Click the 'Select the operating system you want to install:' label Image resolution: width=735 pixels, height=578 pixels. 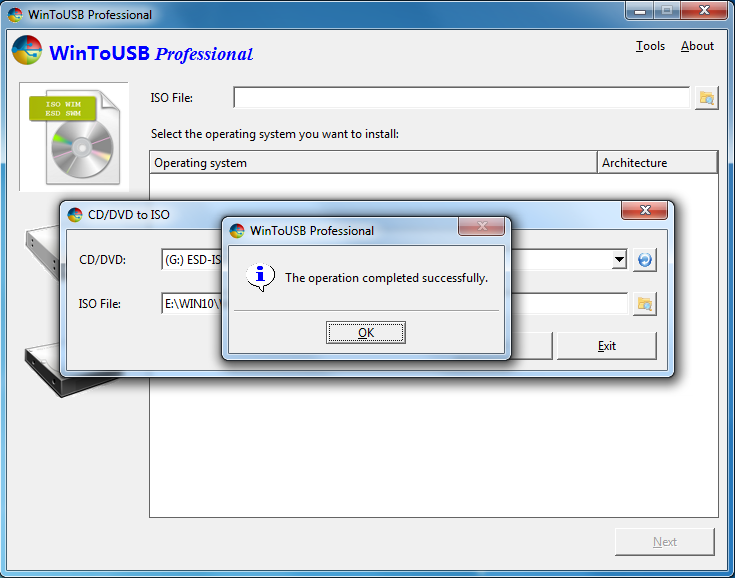(x=275, y=134)
